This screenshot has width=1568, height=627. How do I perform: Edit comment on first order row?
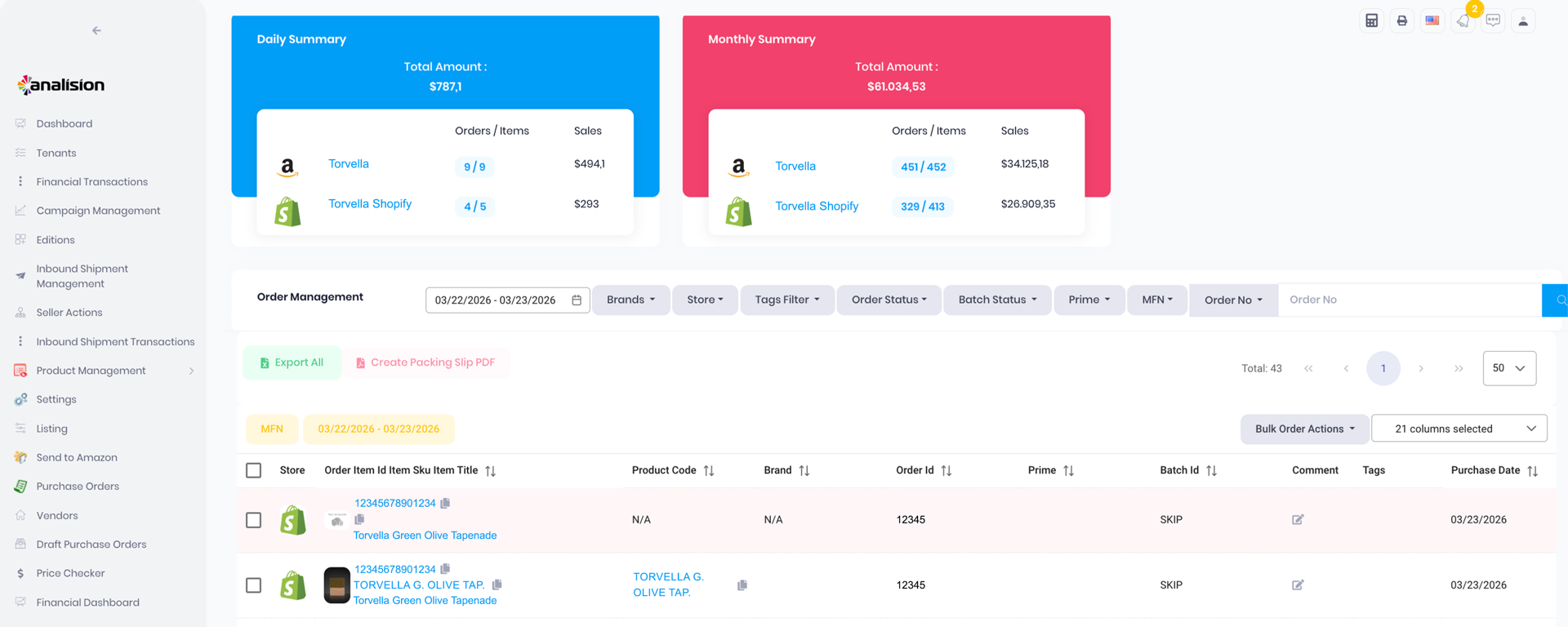coord(1298,519)
